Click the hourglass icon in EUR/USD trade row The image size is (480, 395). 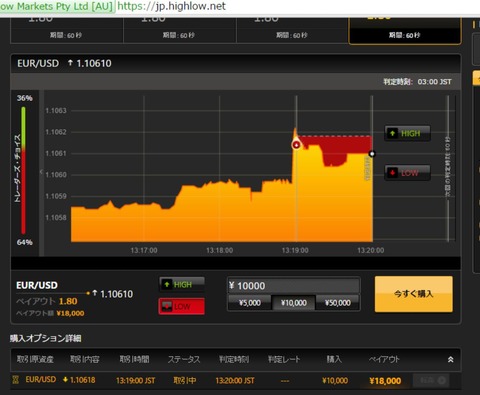pyautogui.click(x=15, y=380)
